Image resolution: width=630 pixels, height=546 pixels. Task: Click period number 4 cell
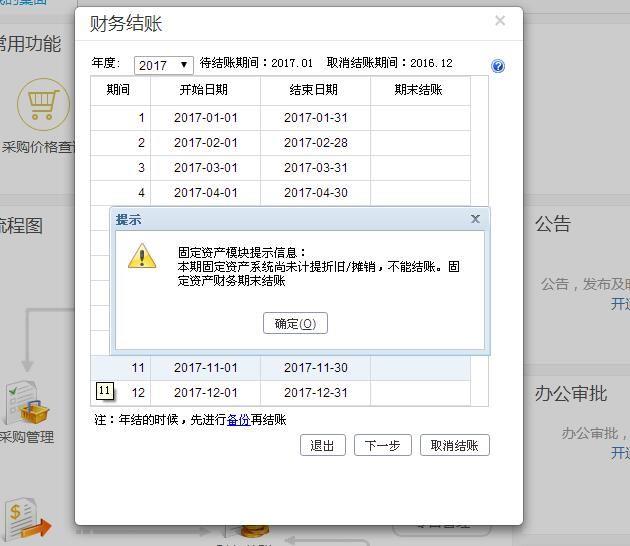click(x=120, y=193)
